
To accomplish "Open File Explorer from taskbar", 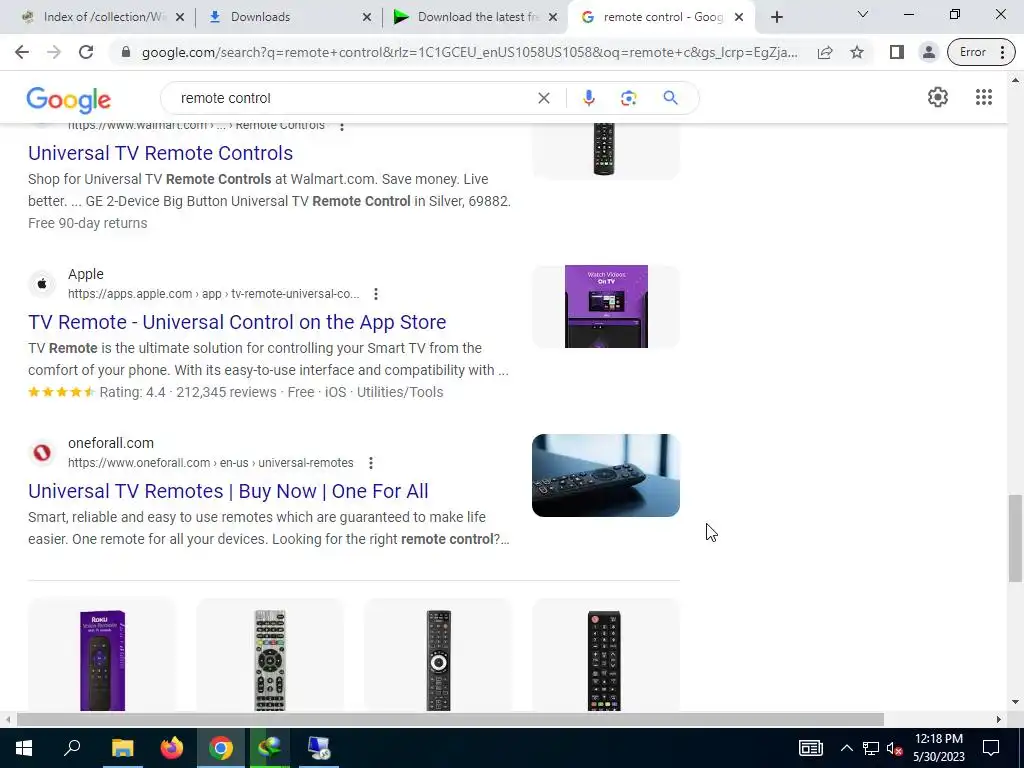I will pos(122,748).
